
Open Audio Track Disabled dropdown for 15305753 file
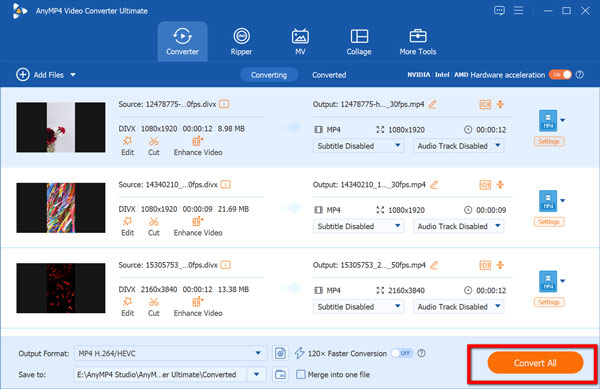tap(458, 306)
